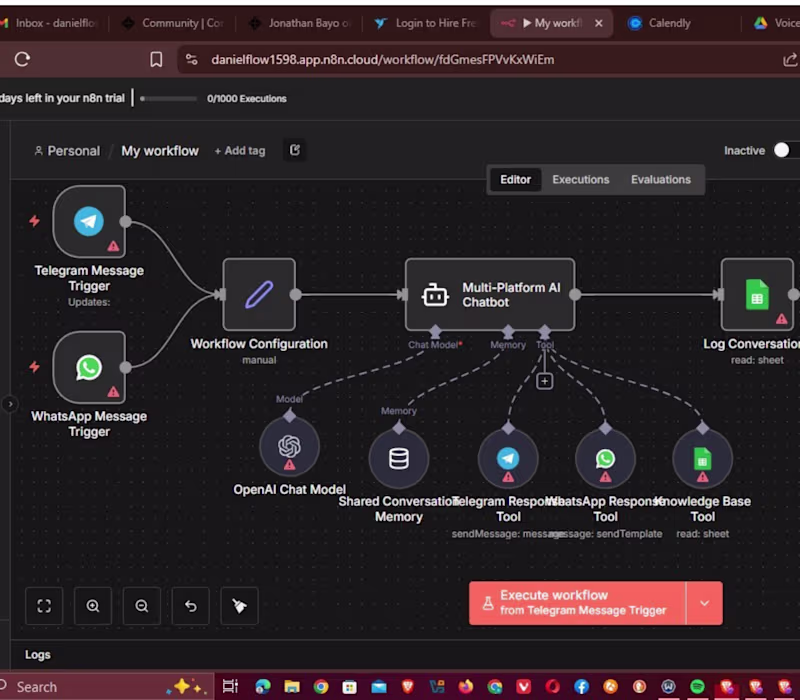
Task: Click the warning badge on OpenAI Chat Model
Action: 289,465
